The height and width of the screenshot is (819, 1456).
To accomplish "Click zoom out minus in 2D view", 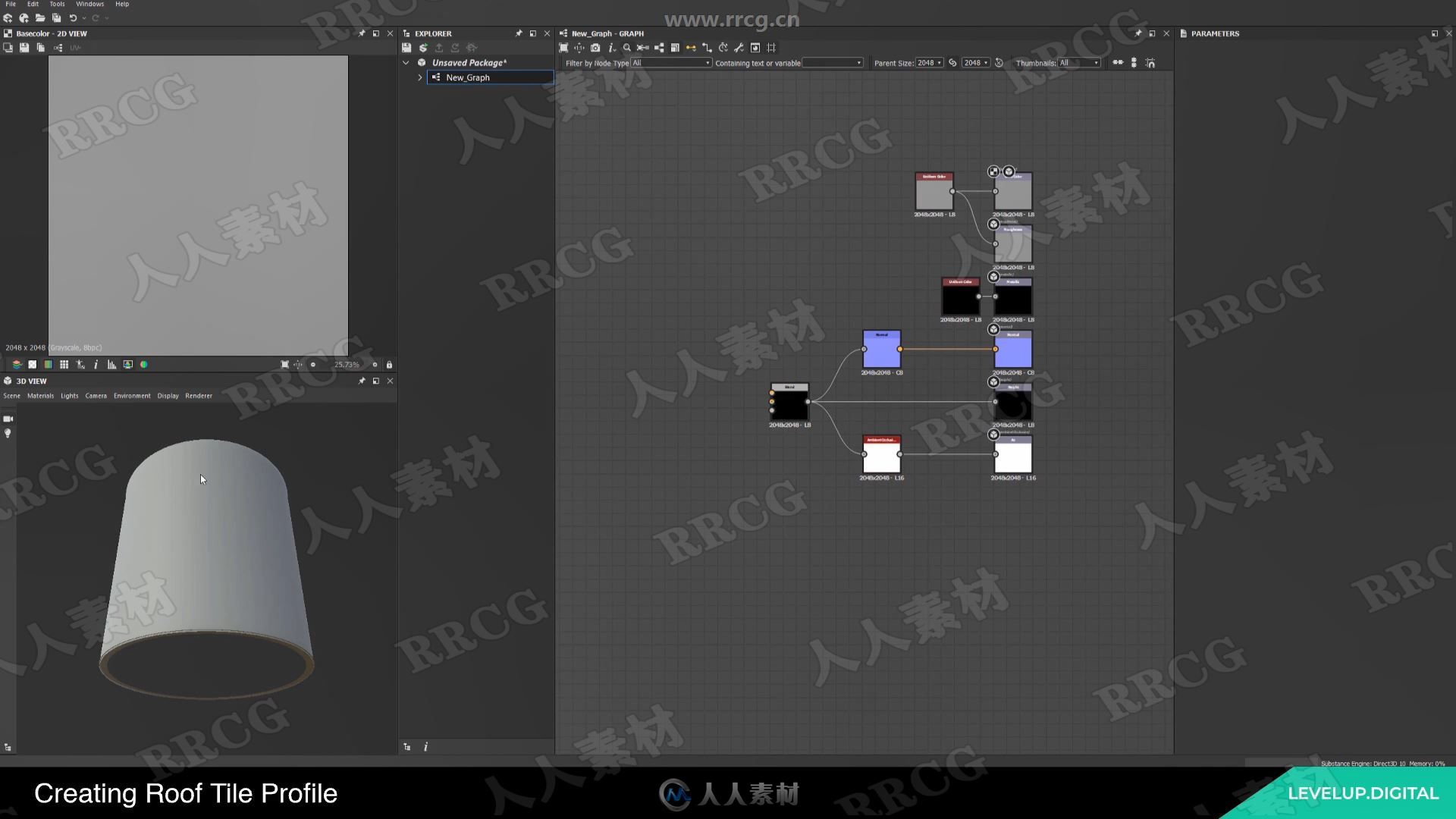I will [x=313, y=365].
